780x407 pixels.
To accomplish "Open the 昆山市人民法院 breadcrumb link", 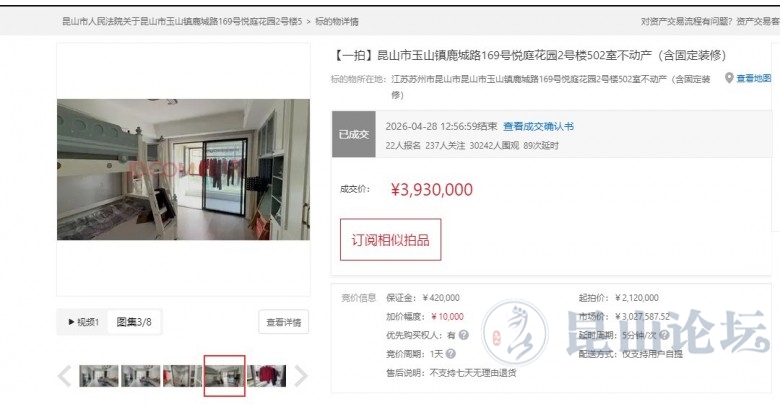I will [182, 21].
